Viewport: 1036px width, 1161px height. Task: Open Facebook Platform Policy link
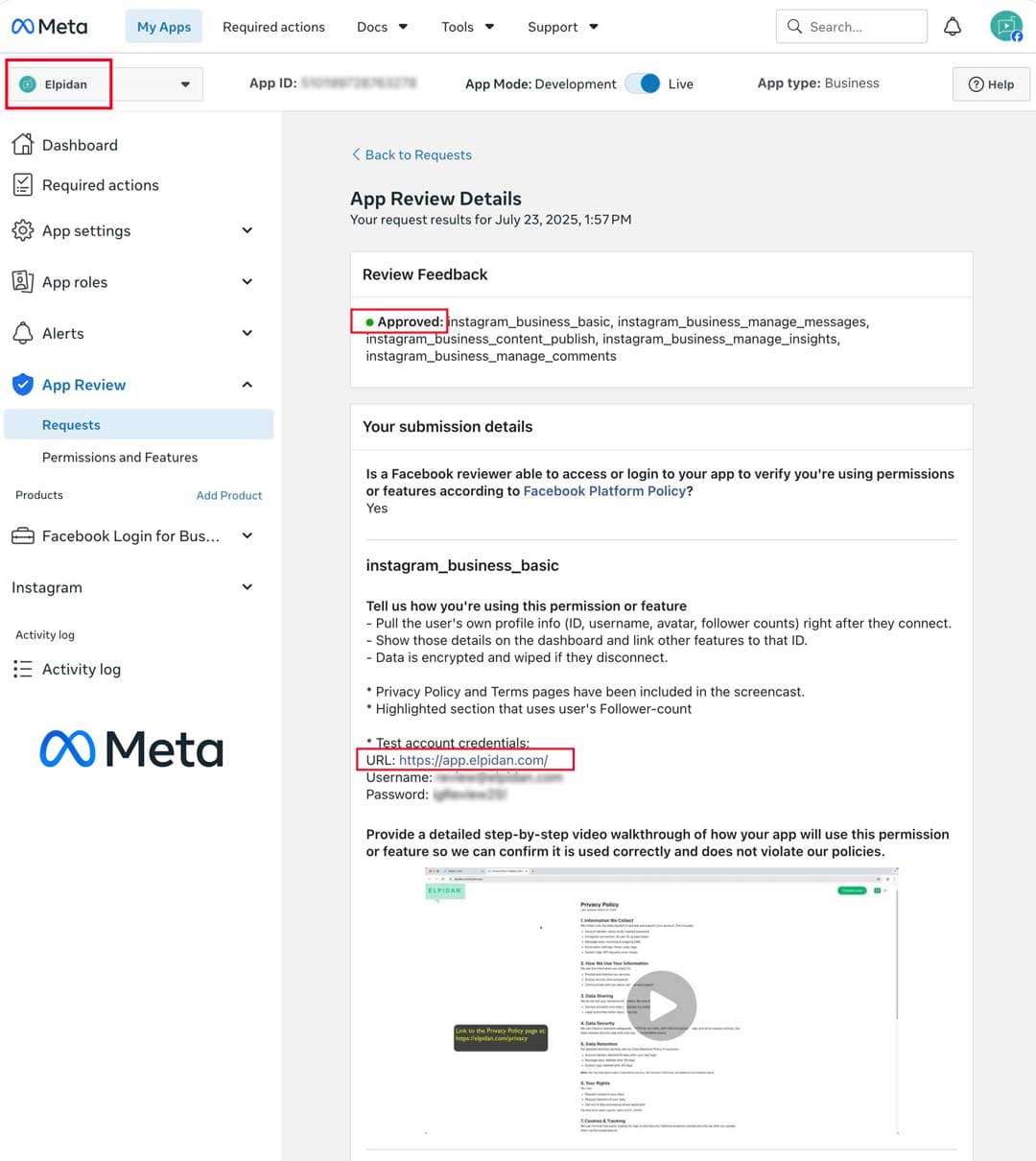pos(604,490)
